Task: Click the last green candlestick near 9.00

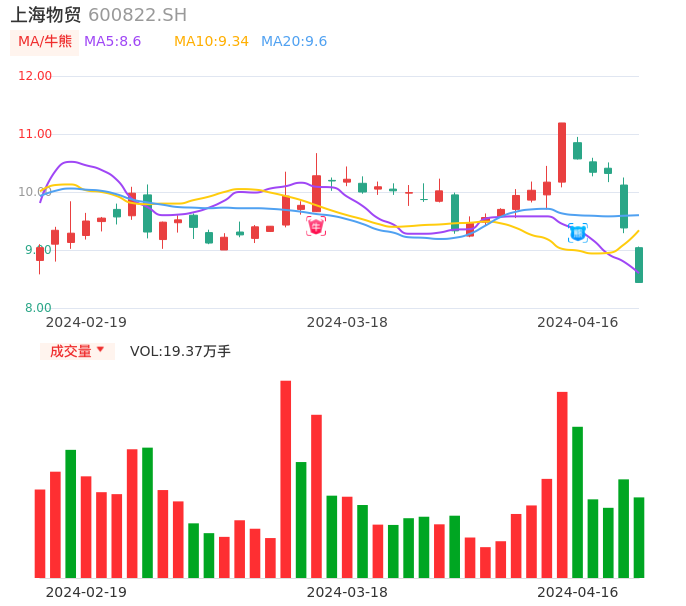Action: (639, 265)
